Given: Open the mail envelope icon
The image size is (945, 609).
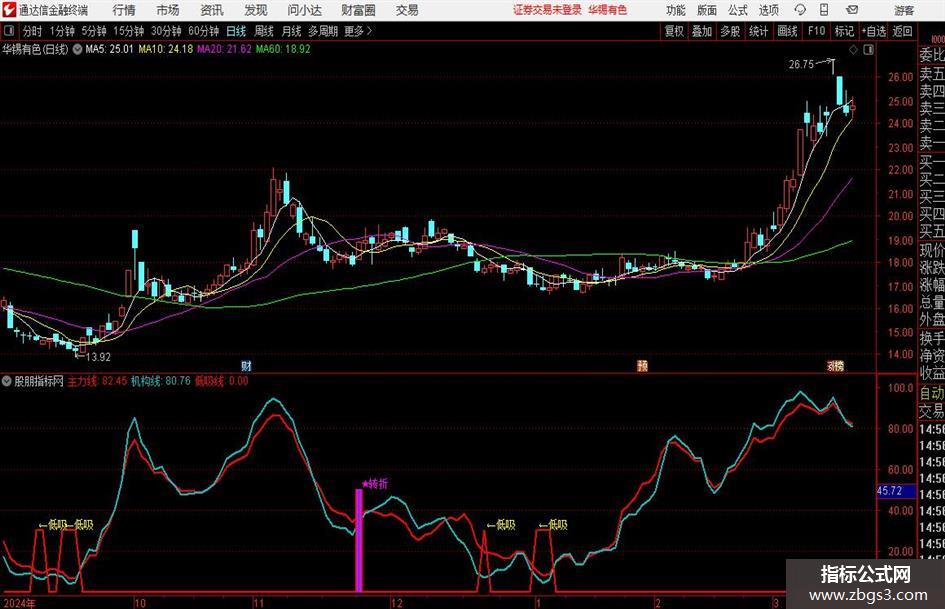Looking at the screenshot, I should pyautogui.click(x=852, y=10).
